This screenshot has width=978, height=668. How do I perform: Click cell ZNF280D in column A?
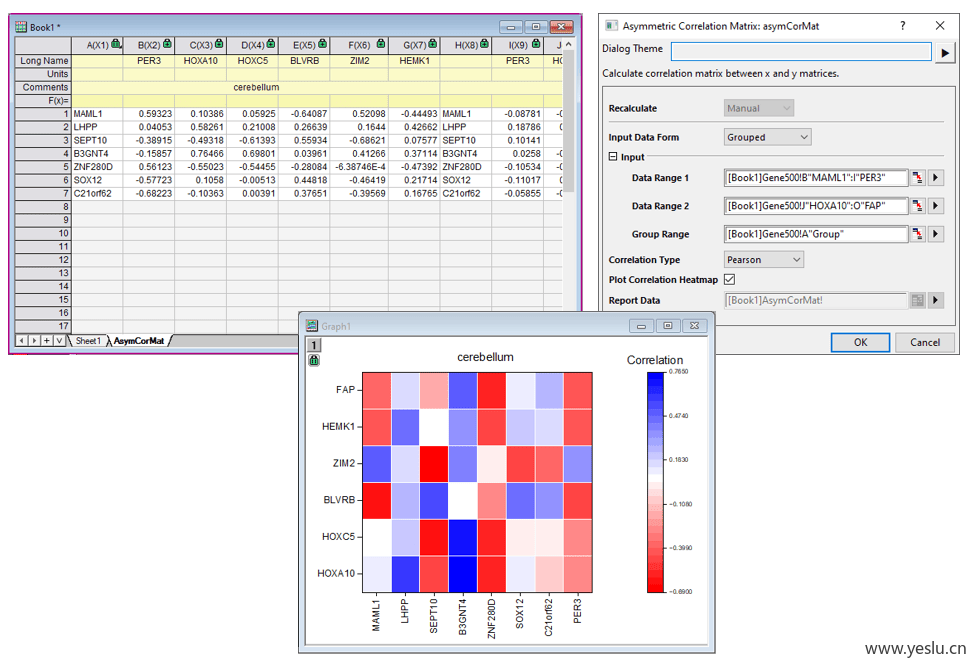pos(97,167)
